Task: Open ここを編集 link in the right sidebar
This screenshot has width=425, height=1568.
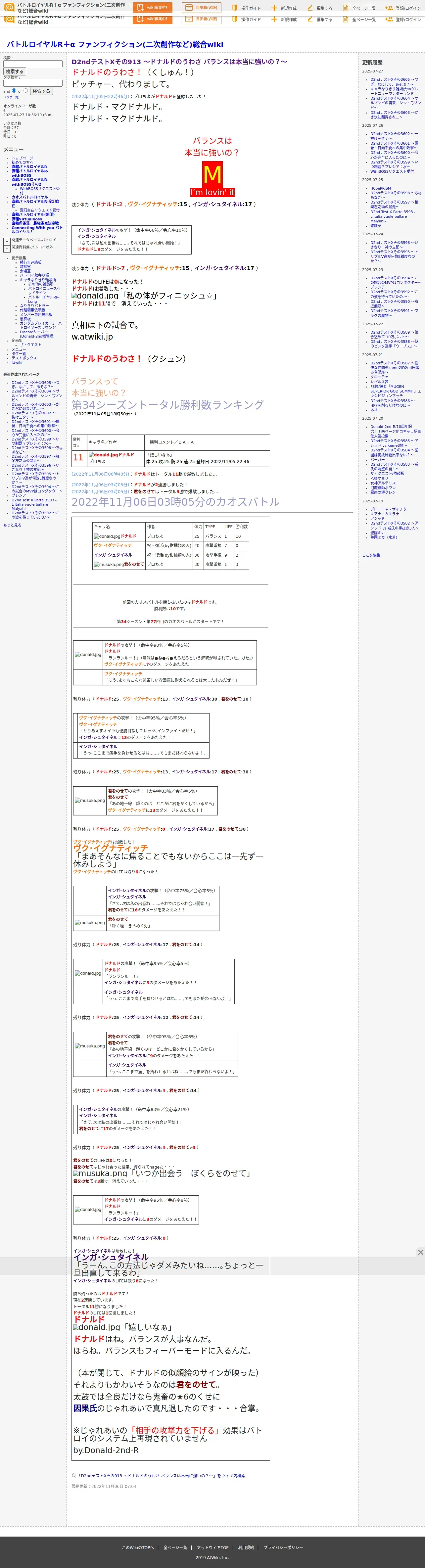Action: (x=371, y=555)
